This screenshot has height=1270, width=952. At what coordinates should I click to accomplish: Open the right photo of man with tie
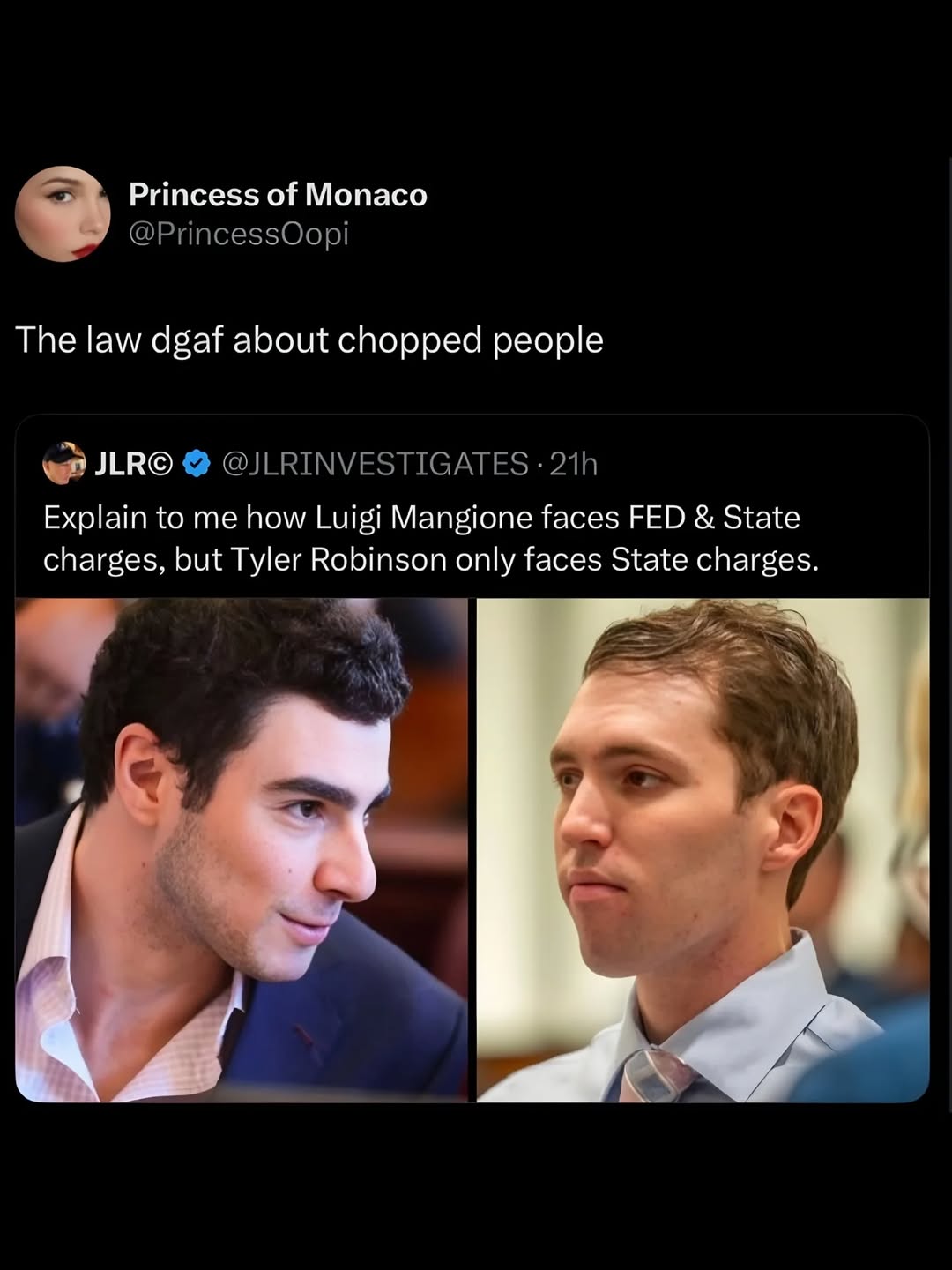703,849
